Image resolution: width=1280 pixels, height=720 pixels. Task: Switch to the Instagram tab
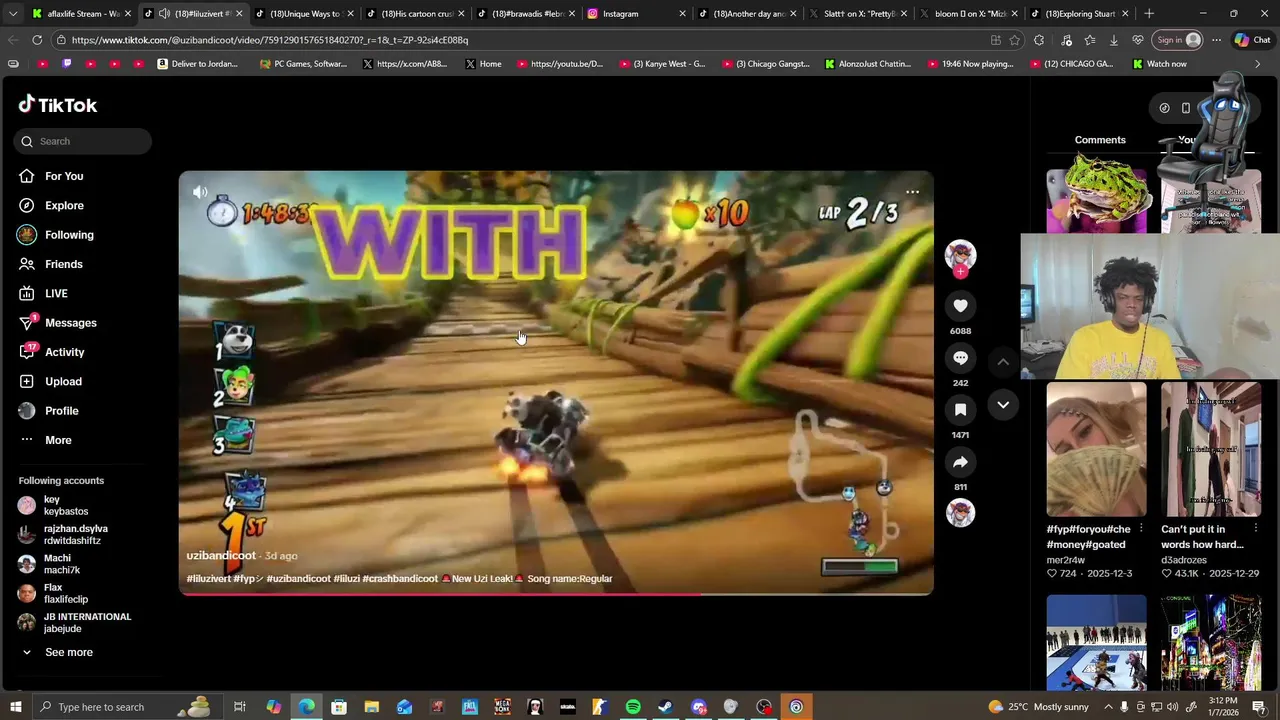[636, 14]
